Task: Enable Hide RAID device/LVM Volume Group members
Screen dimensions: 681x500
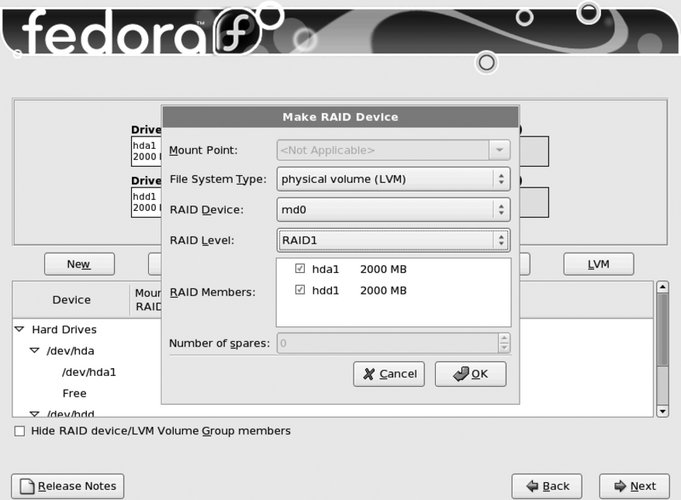Action: (20, 431)
